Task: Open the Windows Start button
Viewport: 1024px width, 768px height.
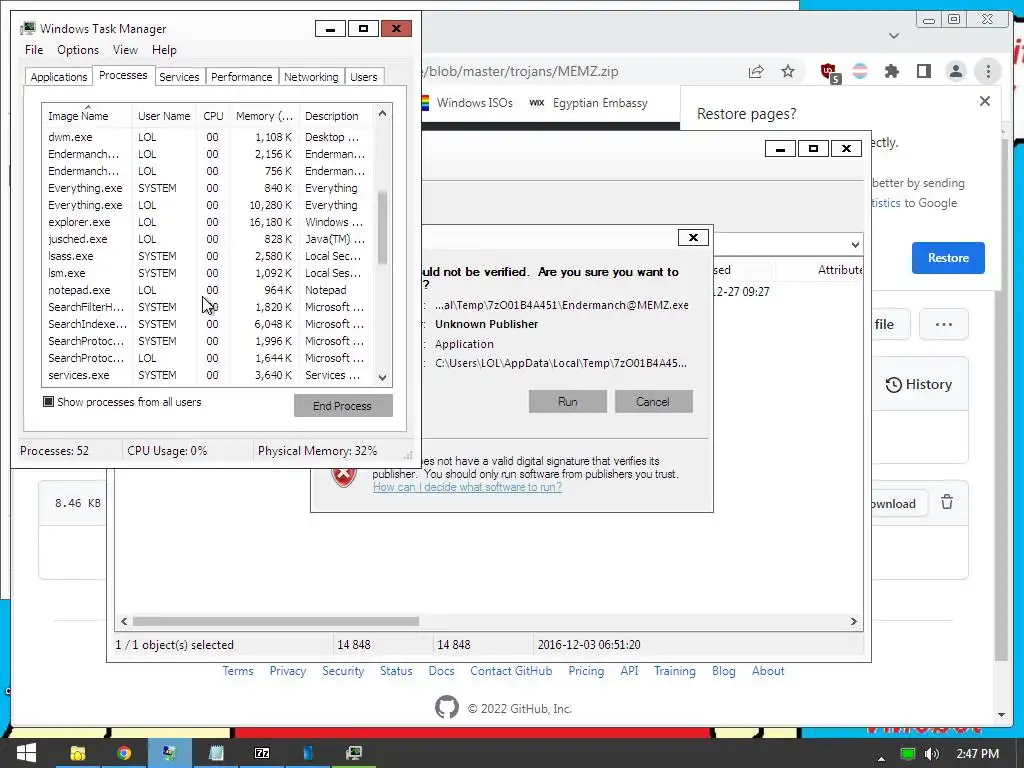Action: point(25,753)
